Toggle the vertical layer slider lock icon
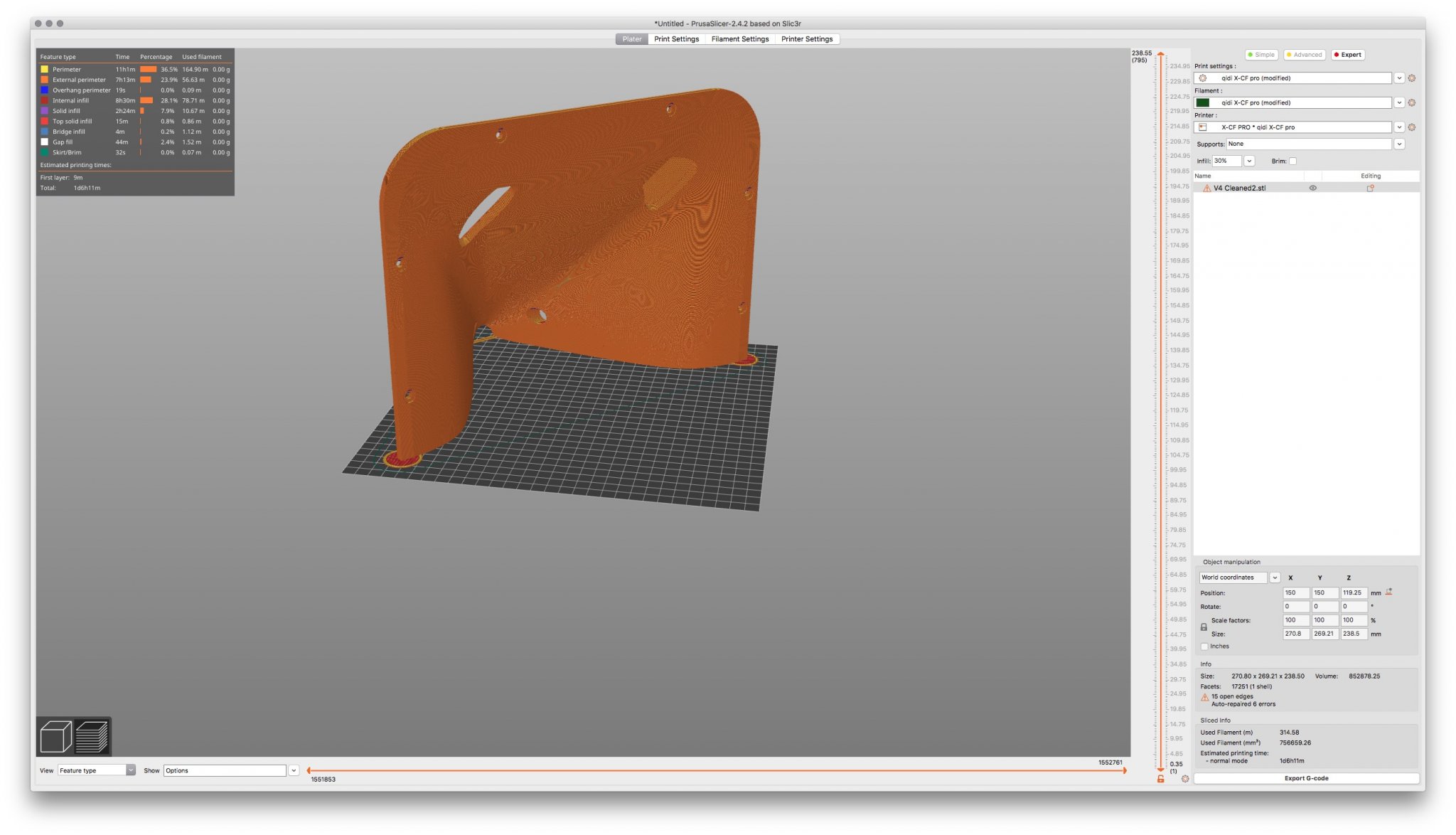The image size is (1456, 835). coord(1160,779)
